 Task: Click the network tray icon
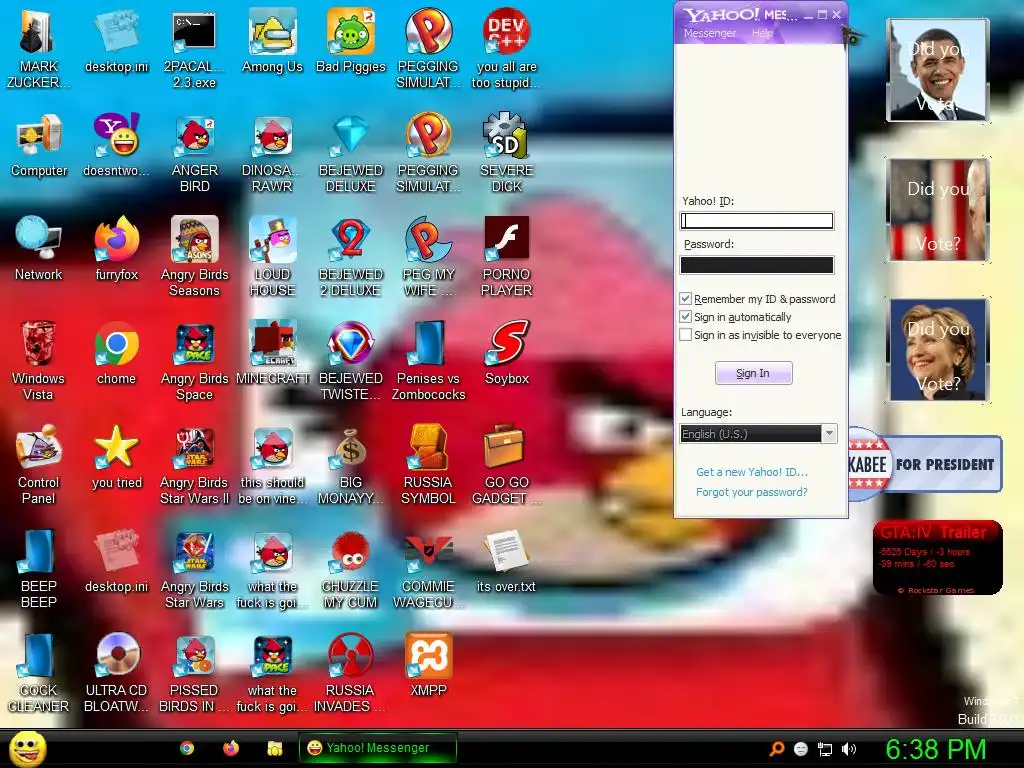(825, 749)
